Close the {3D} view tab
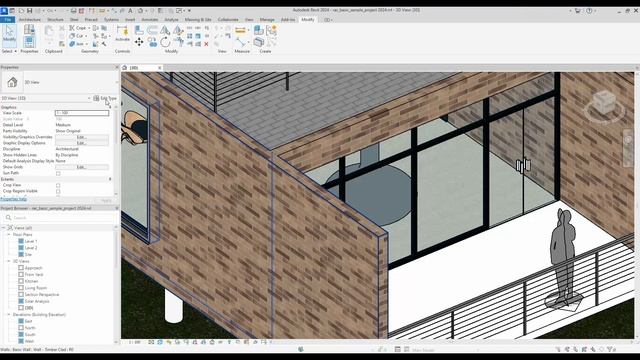The width and height of the screenshot is (640, 360). 160,68
